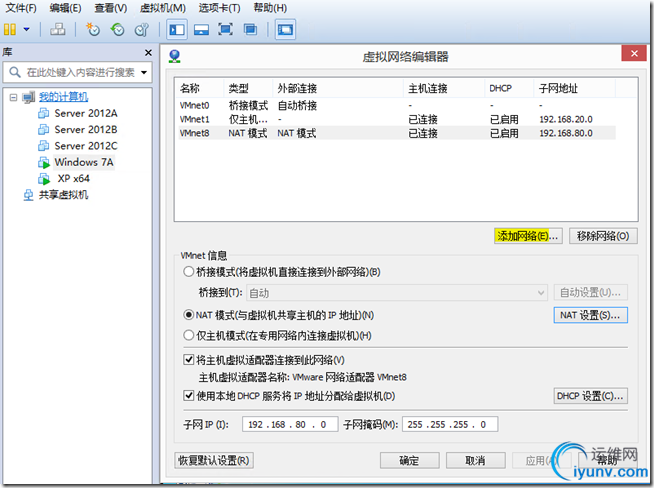Click the 取消 button
The image size is (654, 488).
click(x=475, y=460)
